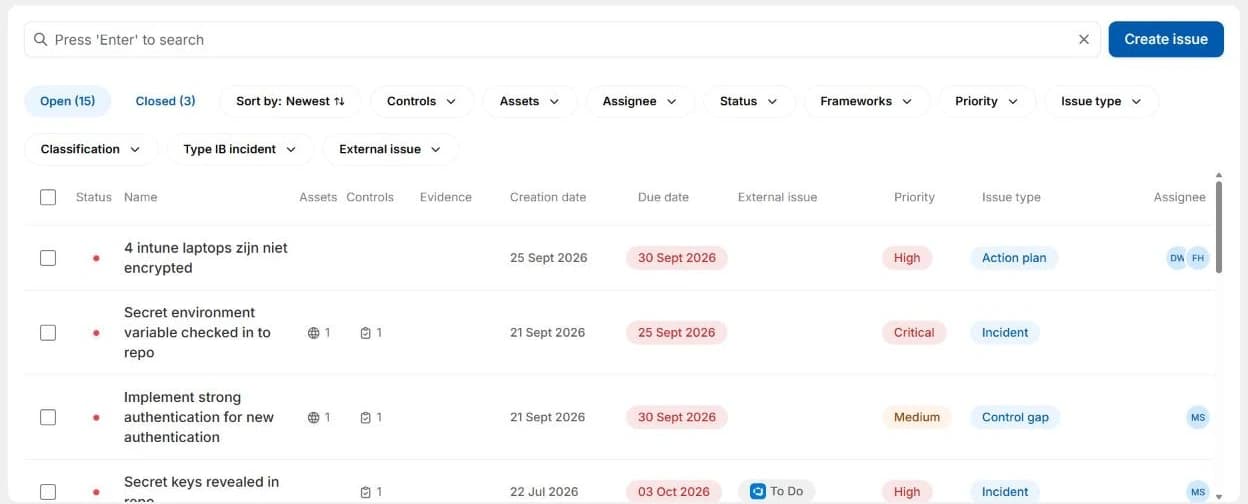Click the controls clipboard icon in Secret keys revealed row

[x=366, y=492]
